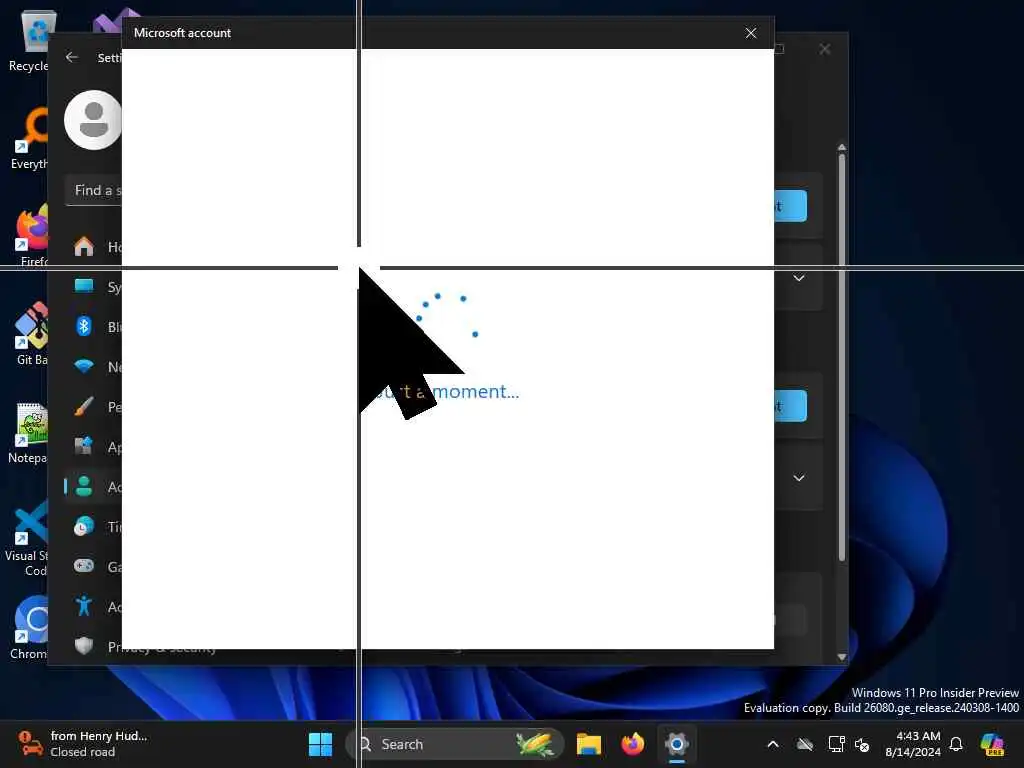Click scrollbar up arrow in Settings
The width and height of the screenshot is (1024, 768).
(842, 147)
